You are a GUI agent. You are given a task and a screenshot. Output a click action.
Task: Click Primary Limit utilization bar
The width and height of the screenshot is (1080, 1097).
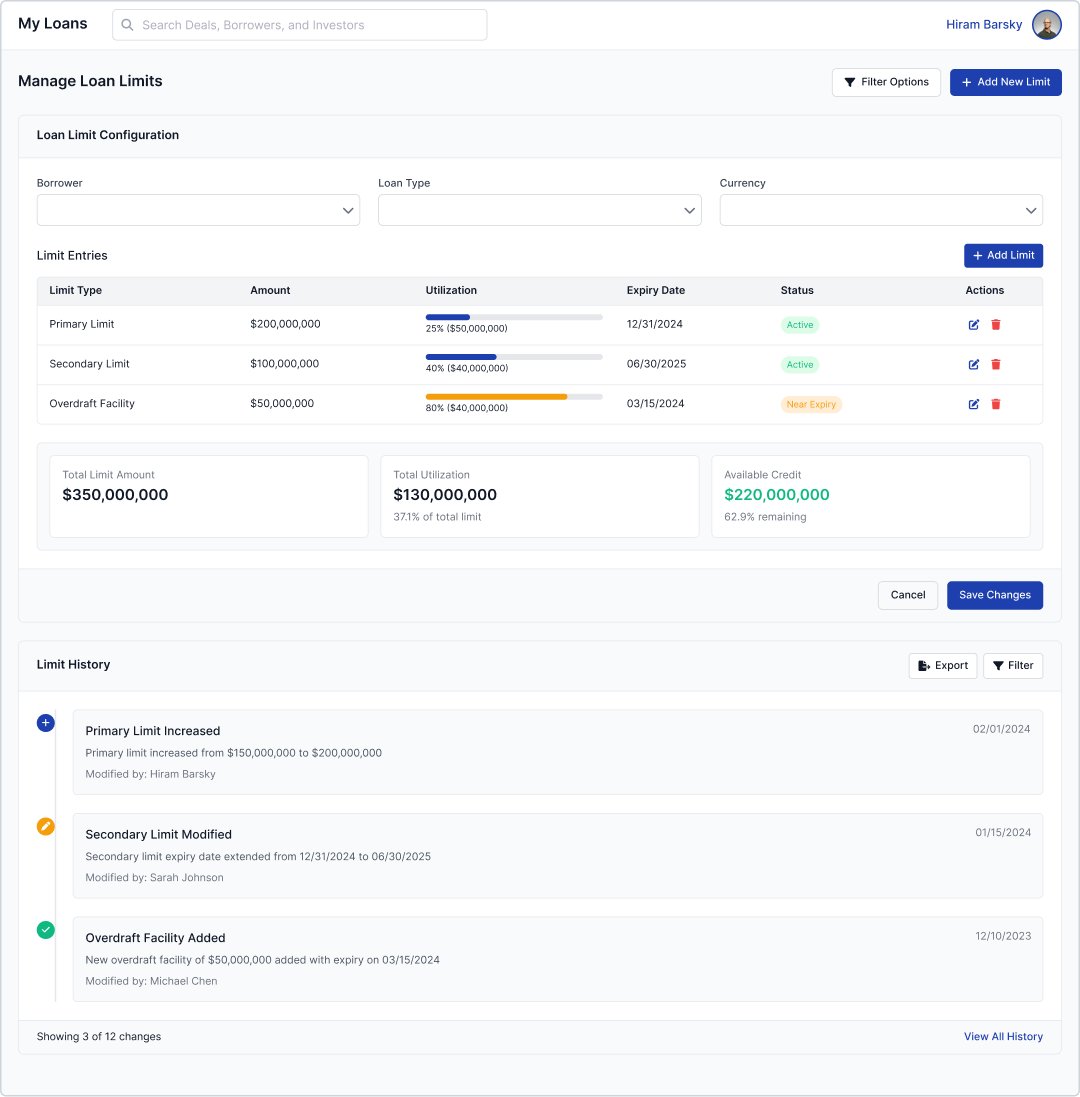click(x=514, y=318)
